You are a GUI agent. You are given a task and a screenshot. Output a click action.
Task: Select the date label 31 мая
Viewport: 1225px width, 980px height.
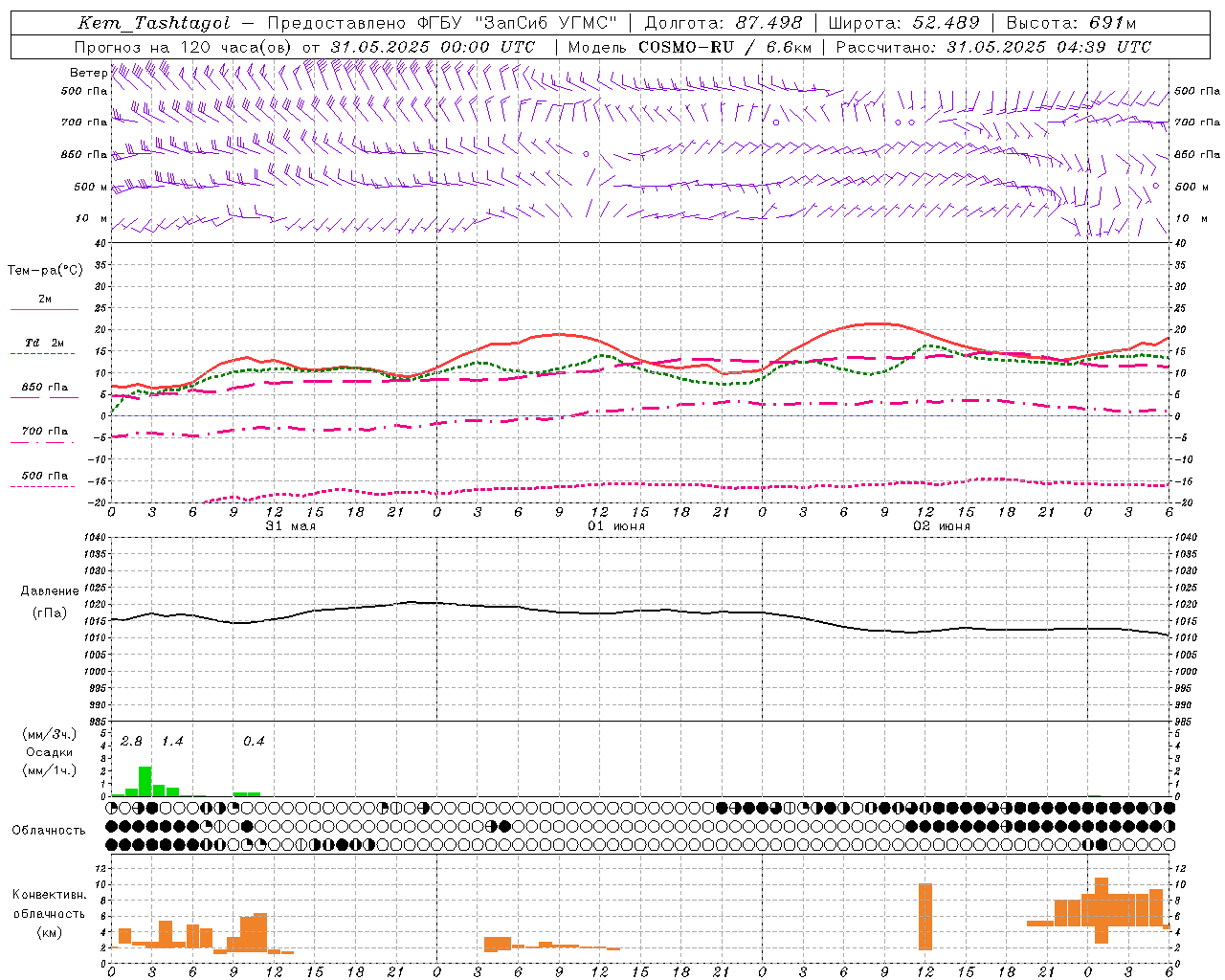coord(290,526)
